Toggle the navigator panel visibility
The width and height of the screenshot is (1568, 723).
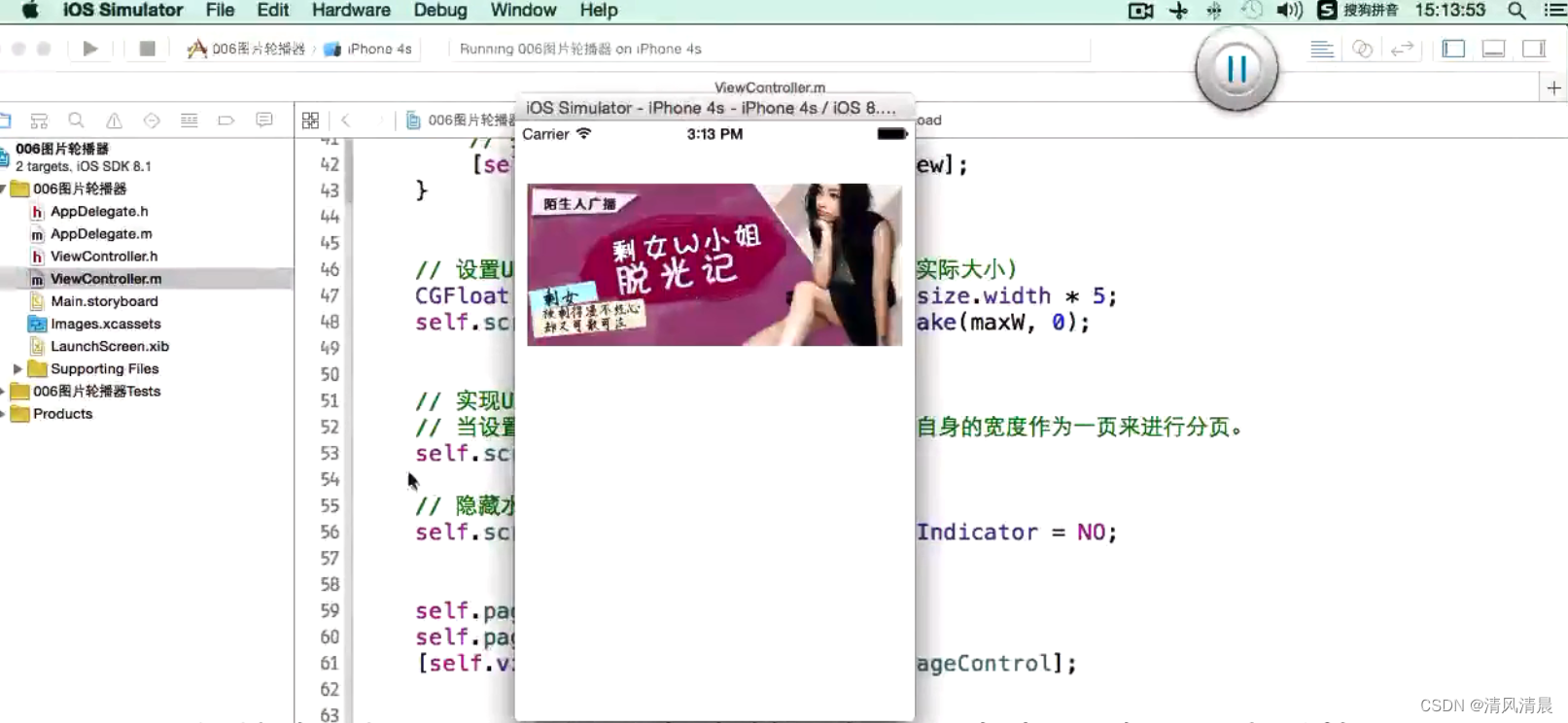1454,49
